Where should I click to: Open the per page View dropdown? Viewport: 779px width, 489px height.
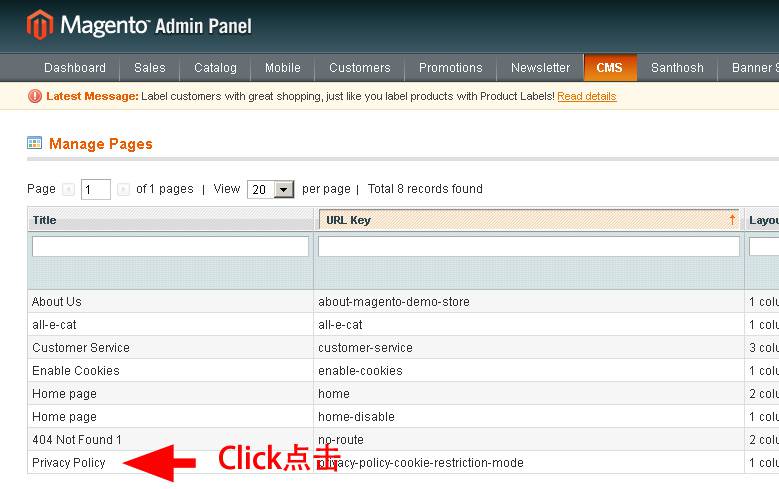tap(283, 190)
